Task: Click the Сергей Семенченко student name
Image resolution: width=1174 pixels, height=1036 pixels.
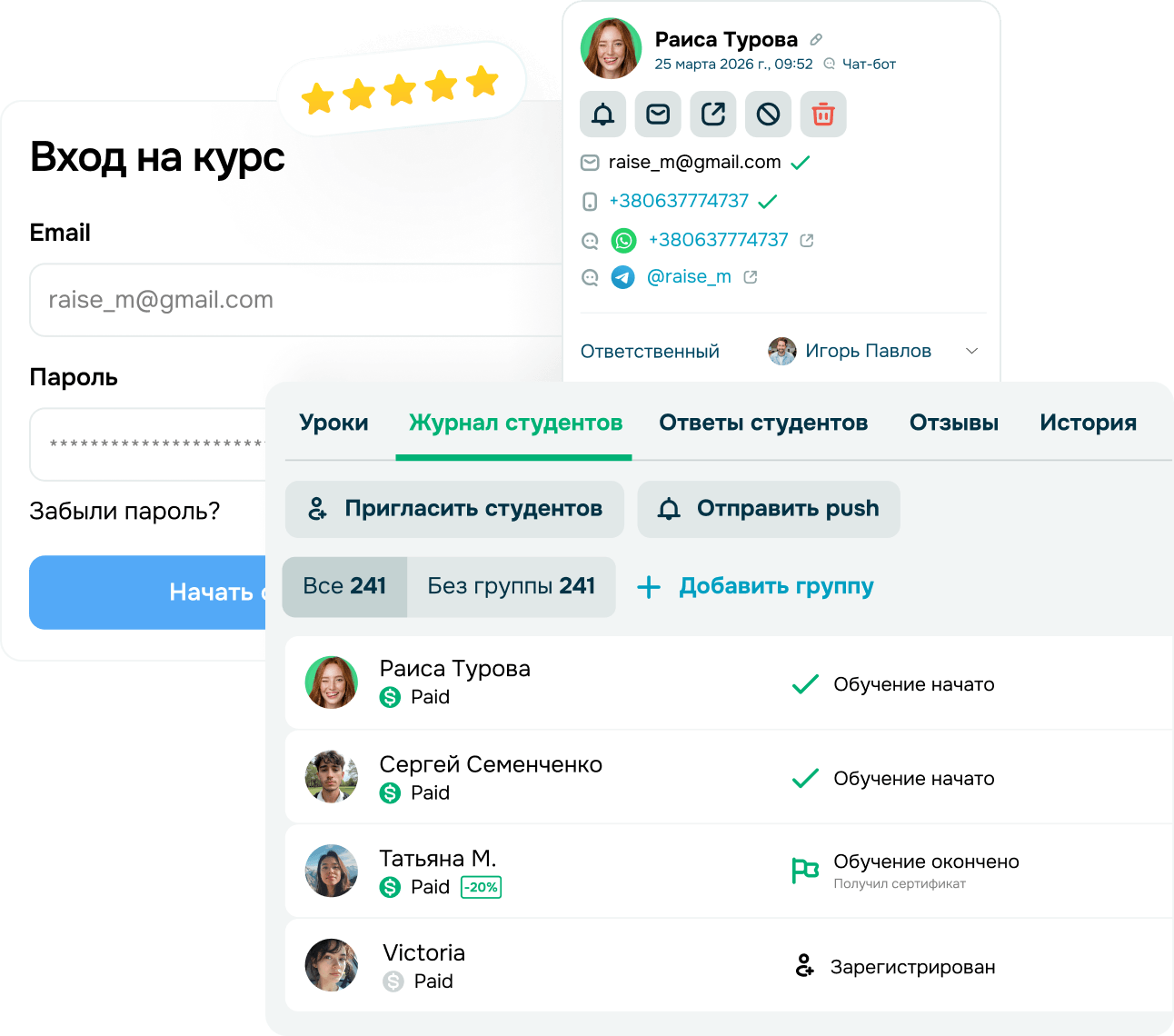Action: coord(491,764)
